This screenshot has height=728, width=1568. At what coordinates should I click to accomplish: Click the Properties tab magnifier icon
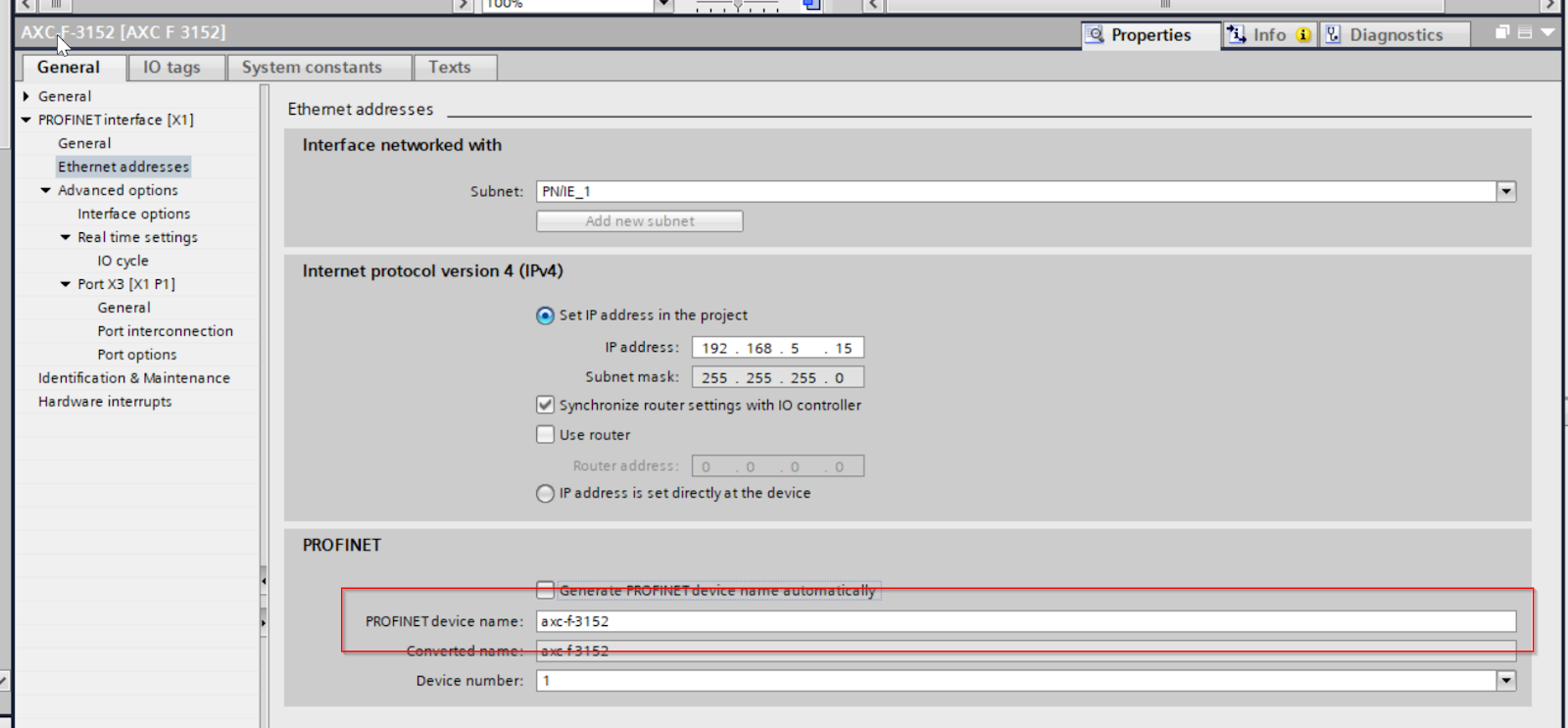(1096, 35)
